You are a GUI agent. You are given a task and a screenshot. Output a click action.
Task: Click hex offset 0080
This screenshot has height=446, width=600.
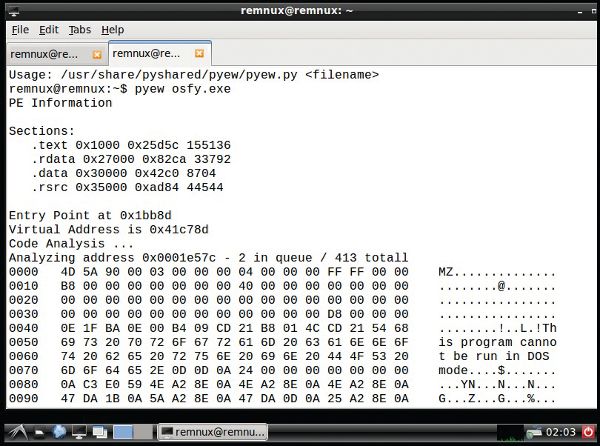click(24, 384)
